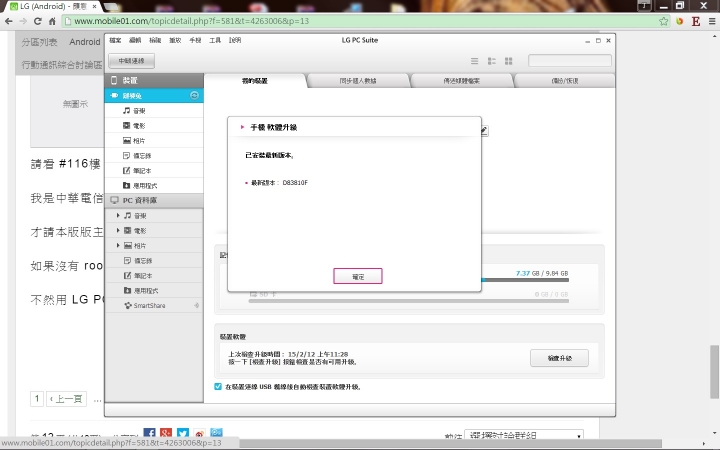Switch to grid thumbnail view icon
The height and width of the screenshot is (450, 720).
click(x=508, y=61)
